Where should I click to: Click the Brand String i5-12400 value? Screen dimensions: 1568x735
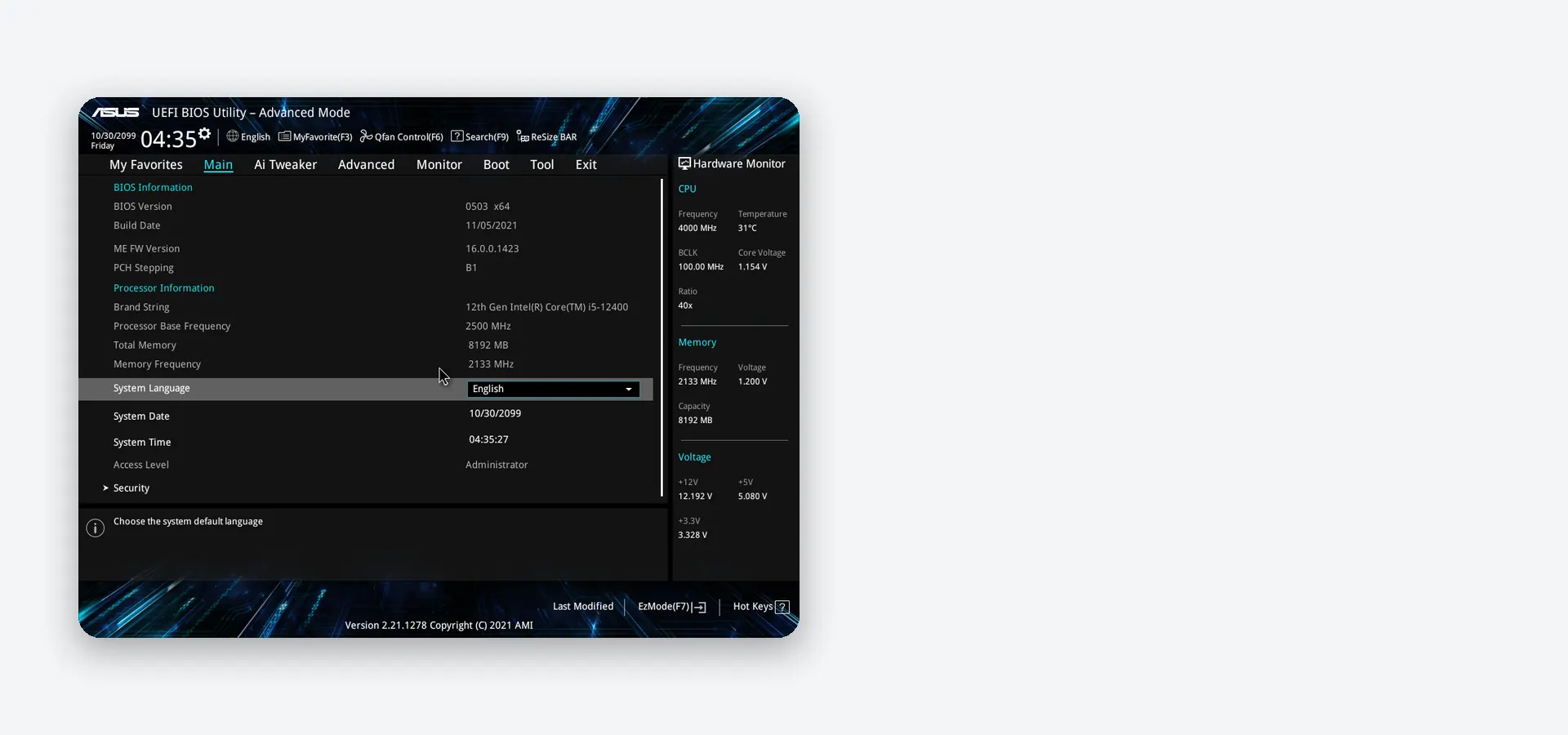(x=547, y=308)
